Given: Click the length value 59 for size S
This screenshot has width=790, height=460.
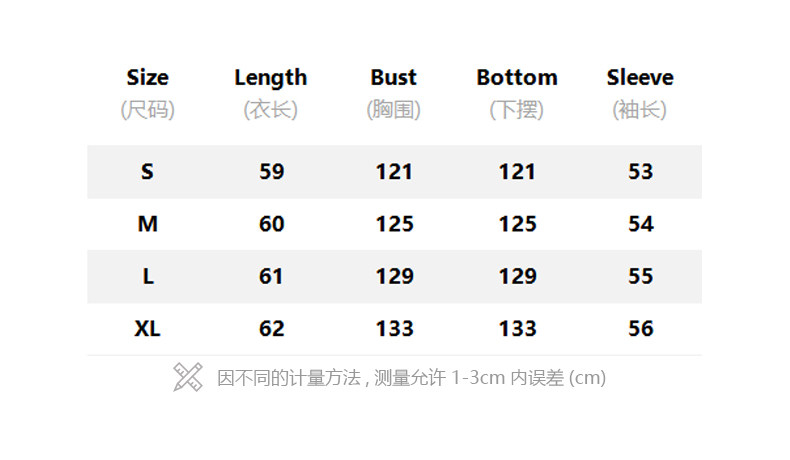Looking at the screenshot, I should [271, 172].
